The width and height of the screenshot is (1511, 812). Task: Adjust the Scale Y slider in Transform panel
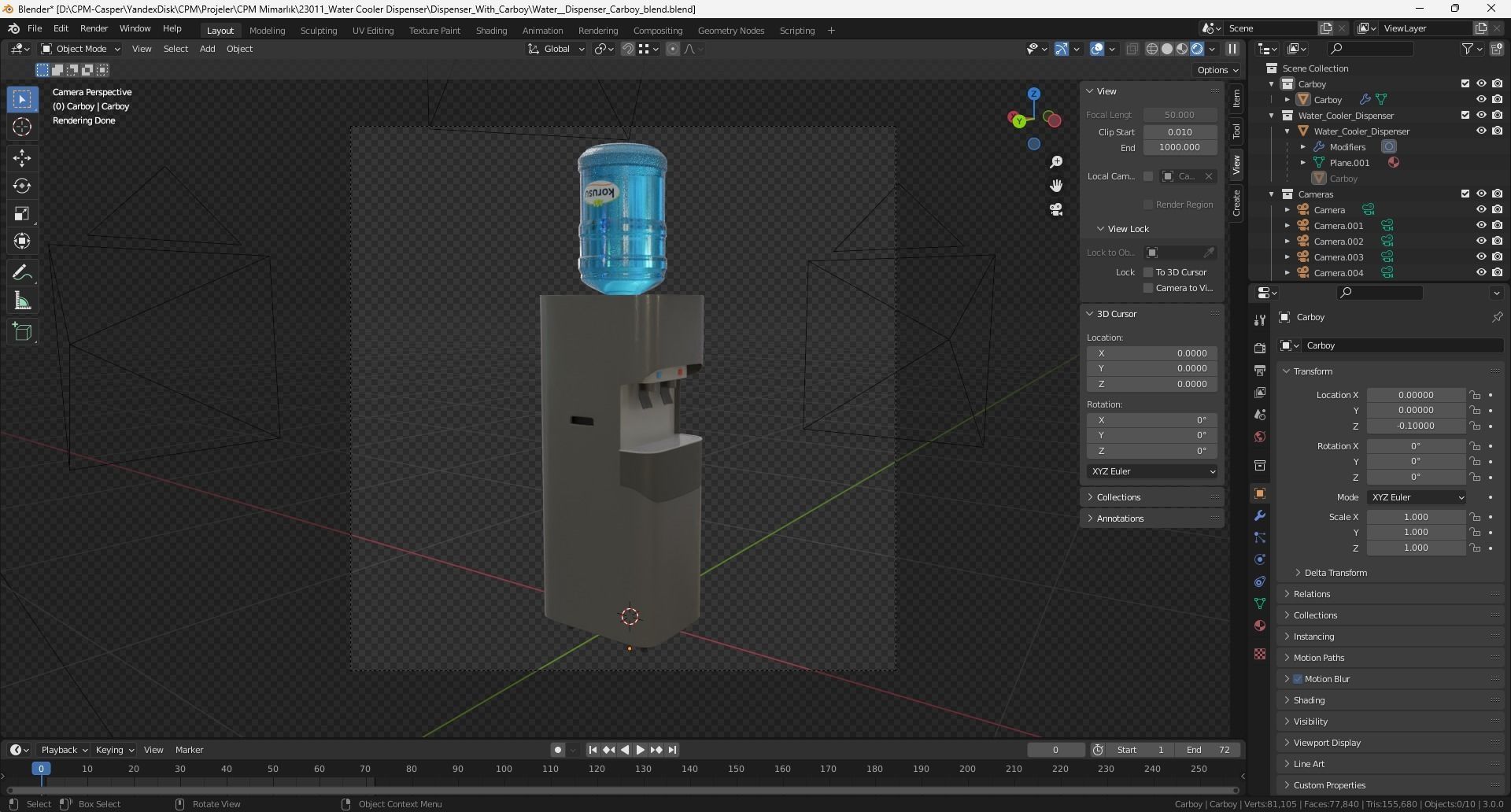coord(1416,533)
